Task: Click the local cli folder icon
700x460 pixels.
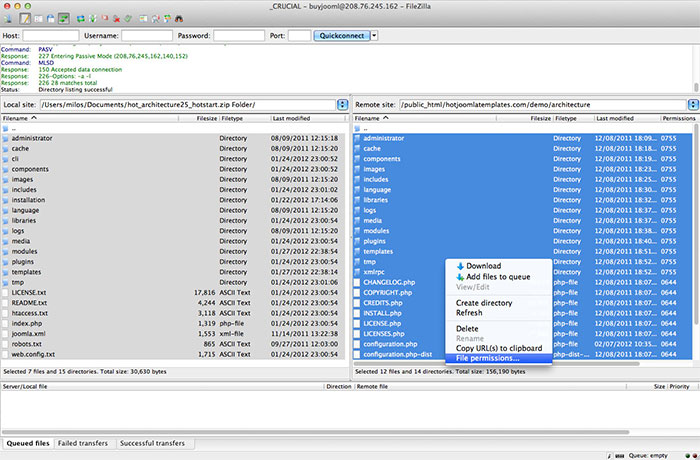Action: click(x=5, y=159)
